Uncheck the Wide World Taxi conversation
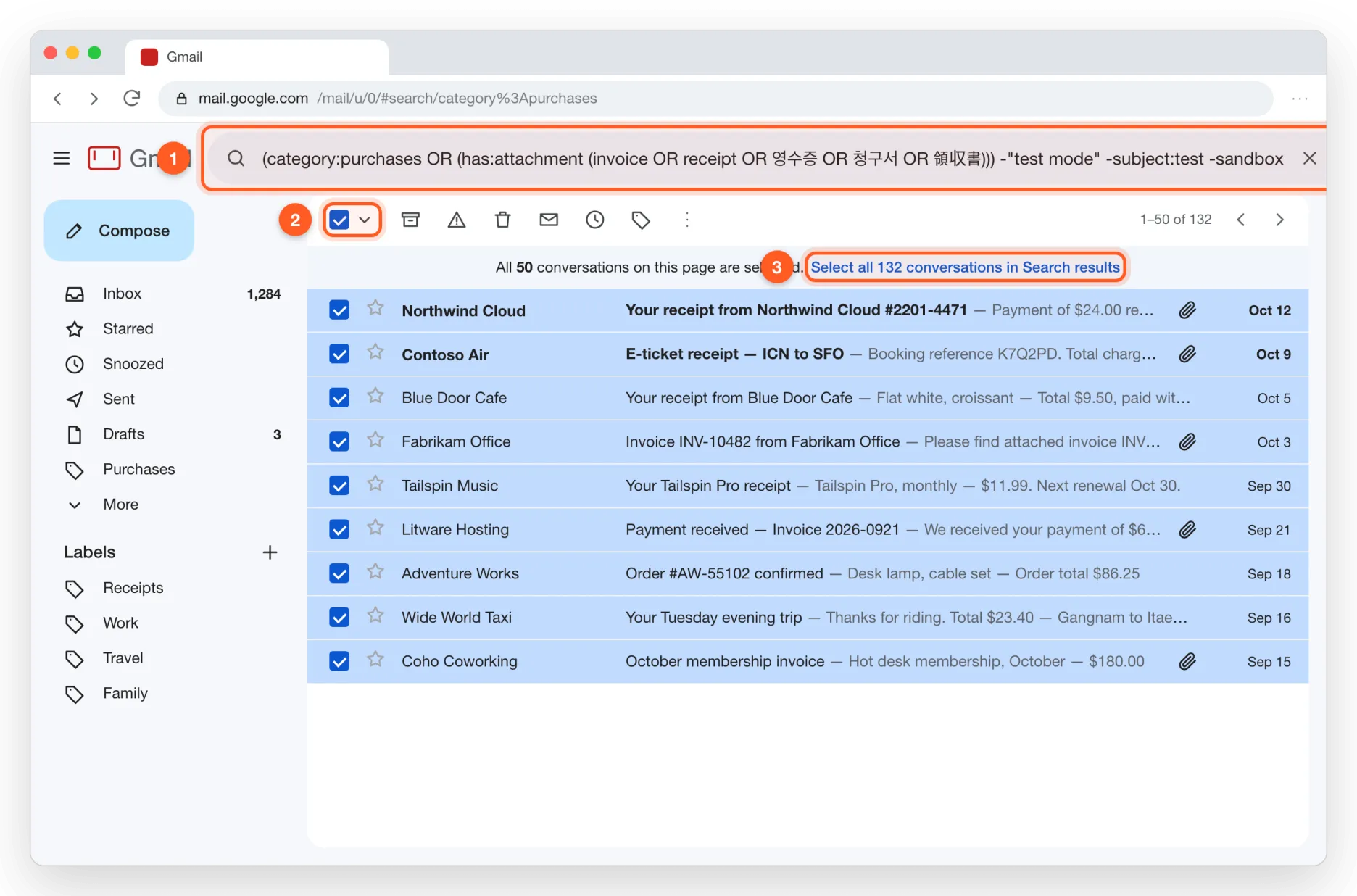This screenshot has height=896, width=1357. tap(339, 618)
